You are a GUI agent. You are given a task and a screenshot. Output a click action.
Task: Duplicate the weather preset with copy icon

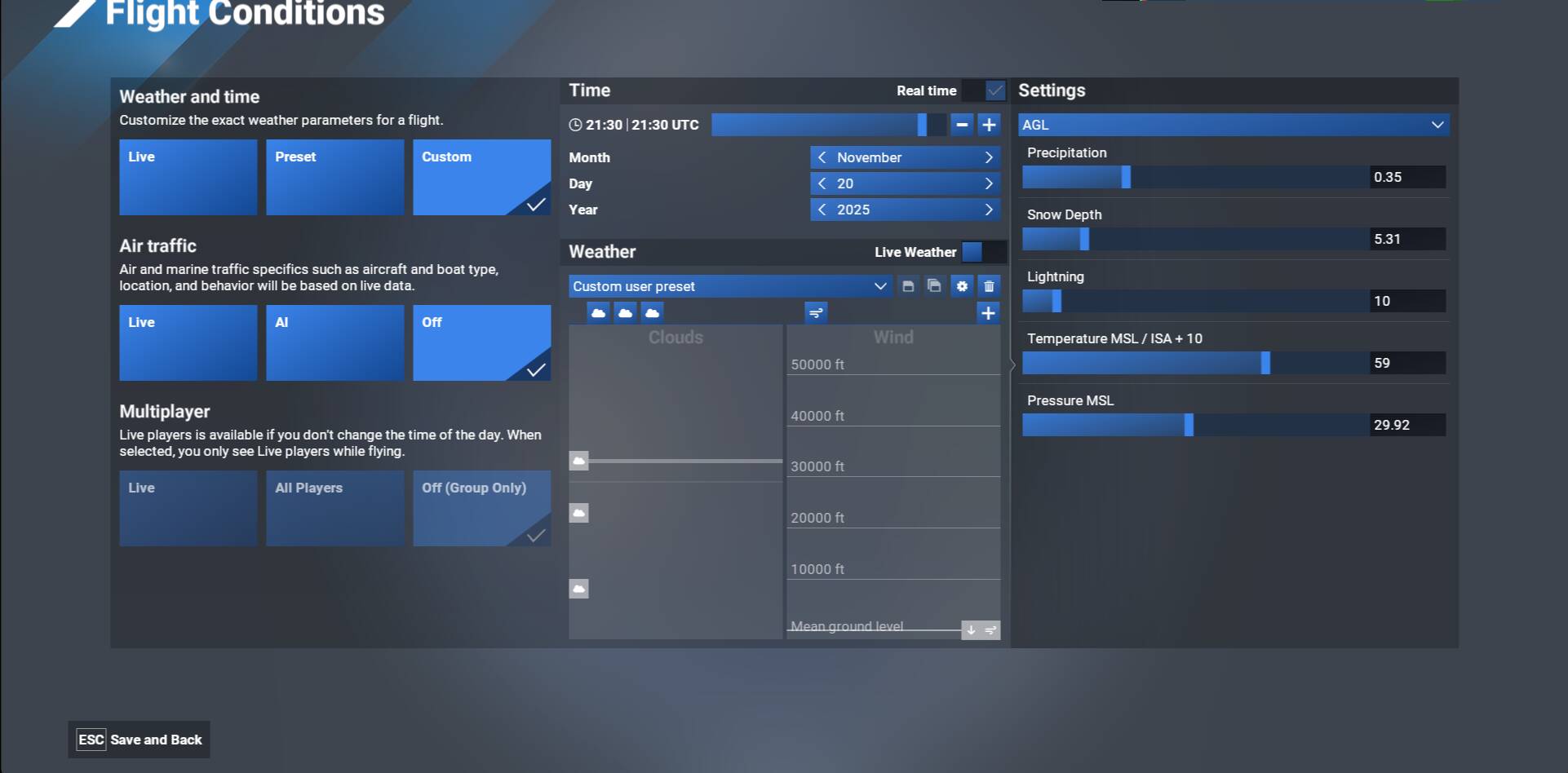935,286
